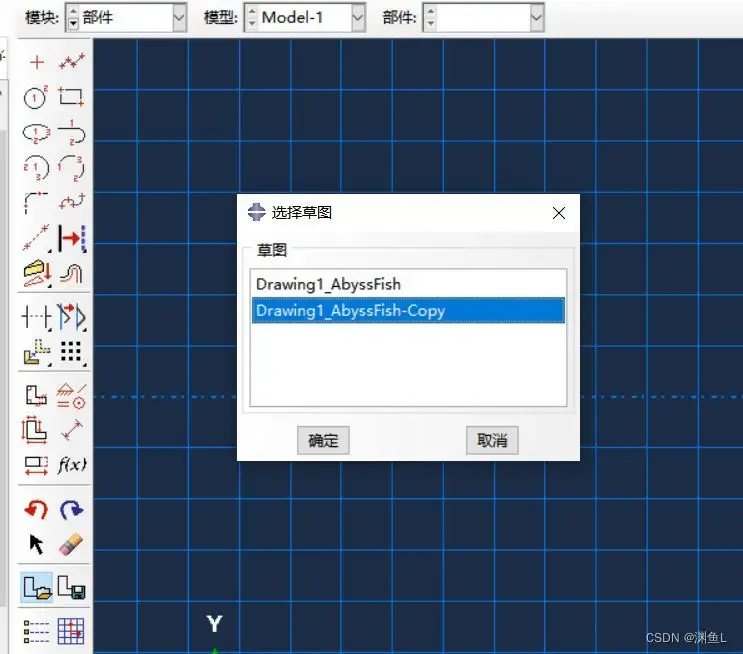Select the Create Fillet tool

click(x=36, y=202)
